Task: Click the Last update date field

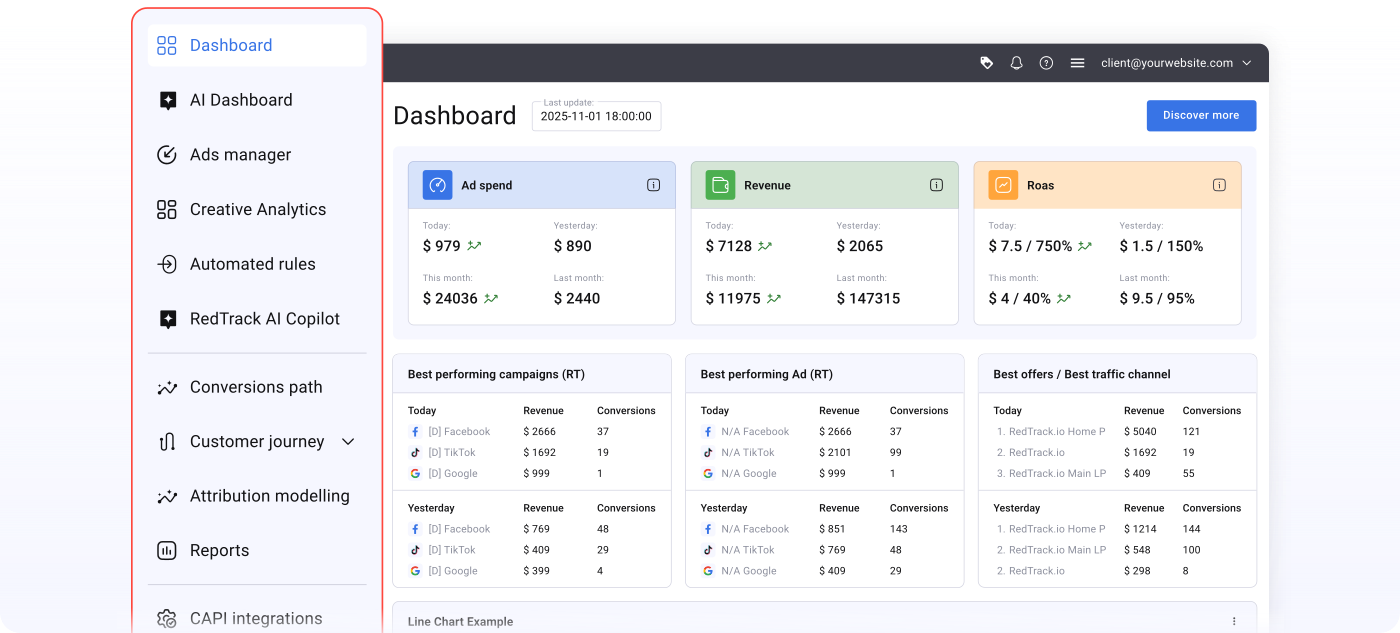Action: [x=596, y=116]
